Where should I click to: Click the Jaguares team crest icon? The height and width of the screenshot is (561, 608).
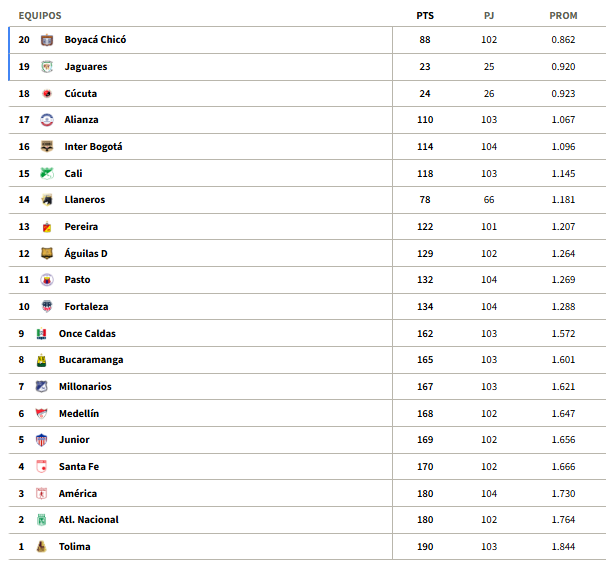[47, 67]
